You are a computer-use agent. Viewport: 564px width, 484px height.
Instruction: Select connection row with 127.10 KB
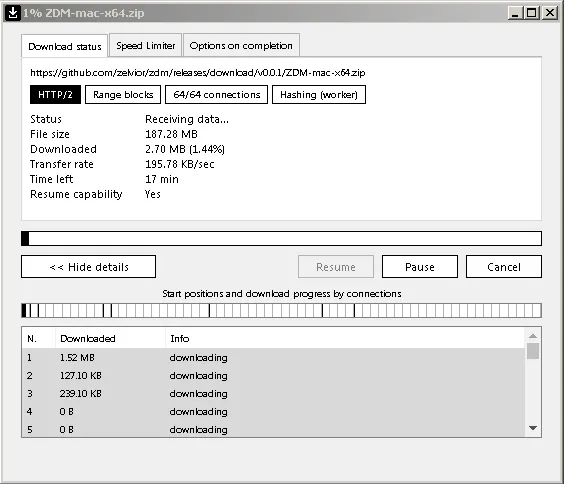[x=273, y=375]
